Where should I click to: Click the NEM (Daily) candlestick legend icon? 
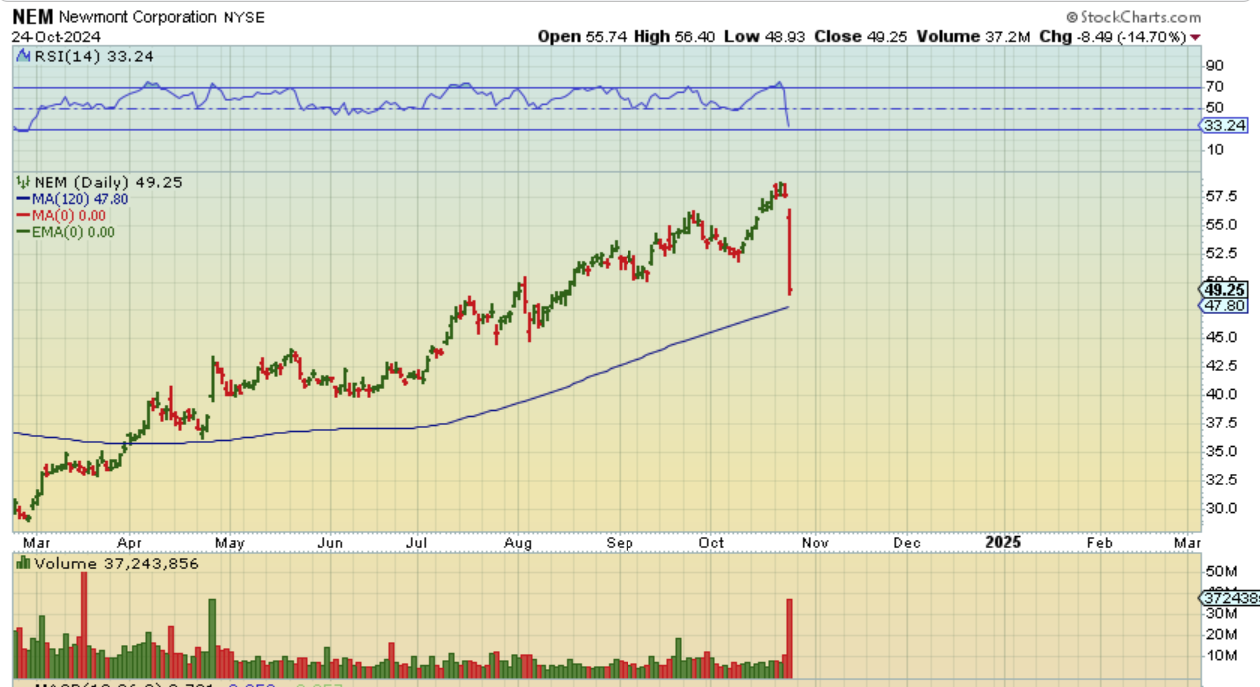click(24, 182)
